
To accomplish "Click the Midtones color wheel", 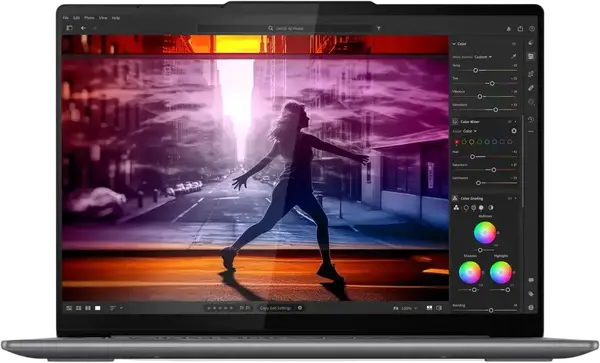I will click(x=485, y=233).
